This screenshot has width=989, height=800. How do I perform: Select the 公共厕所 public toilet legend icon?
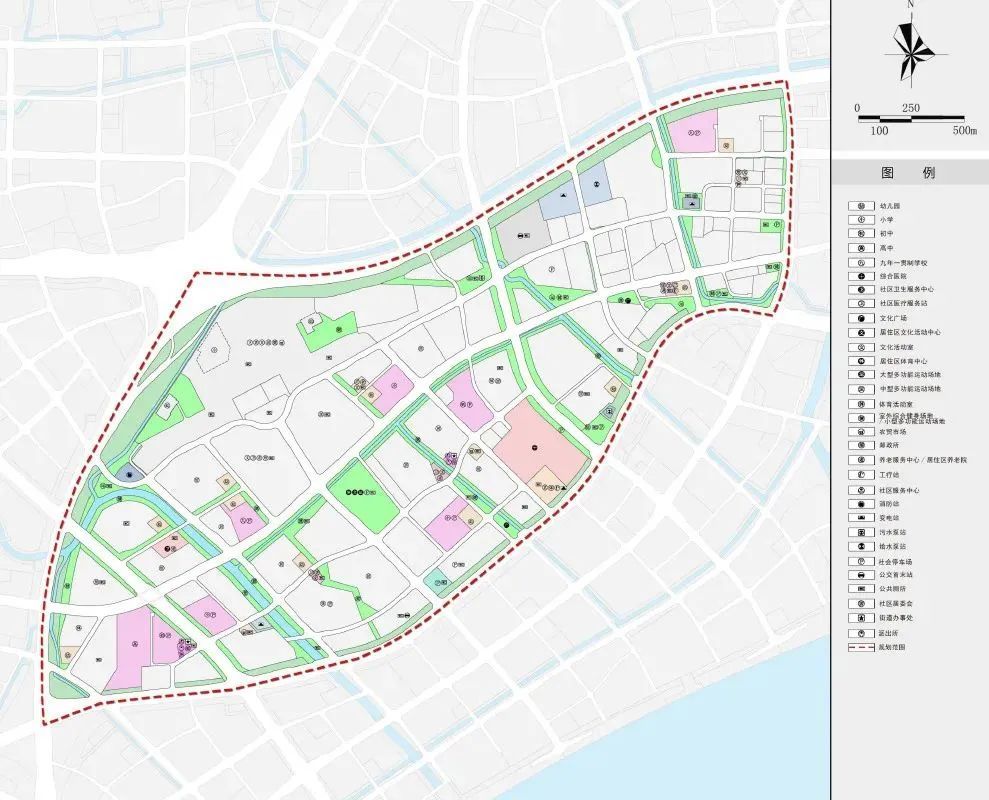(x=861, y=589)
